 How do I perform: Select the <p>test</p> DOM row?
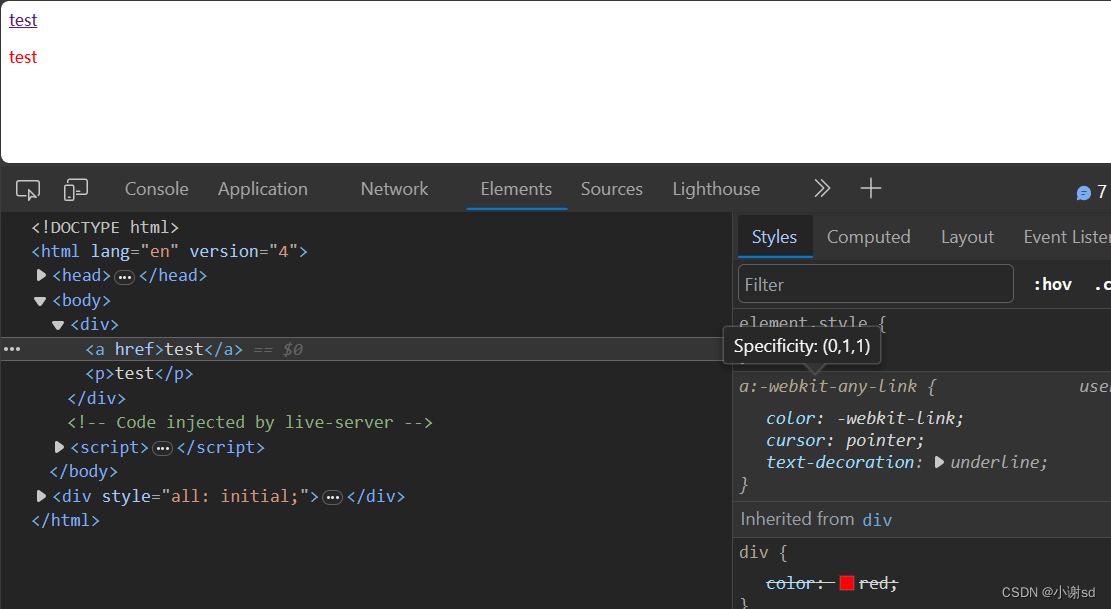[x=139, y=373]
